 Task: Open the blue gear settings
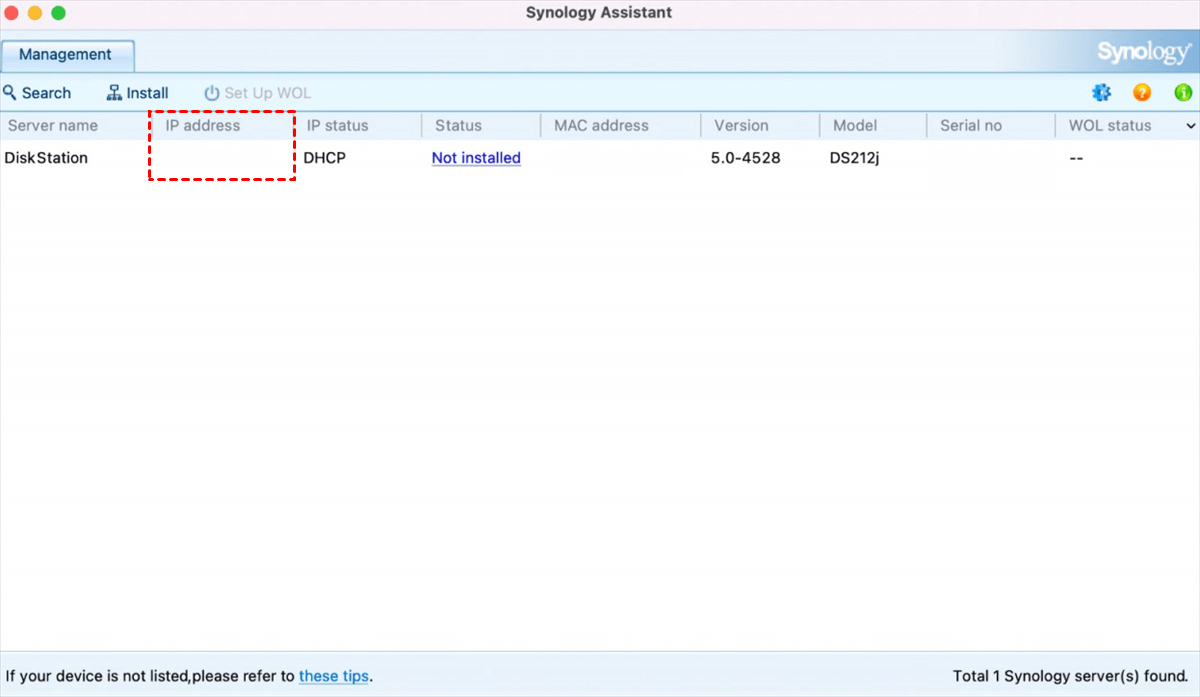point(1101,93)
